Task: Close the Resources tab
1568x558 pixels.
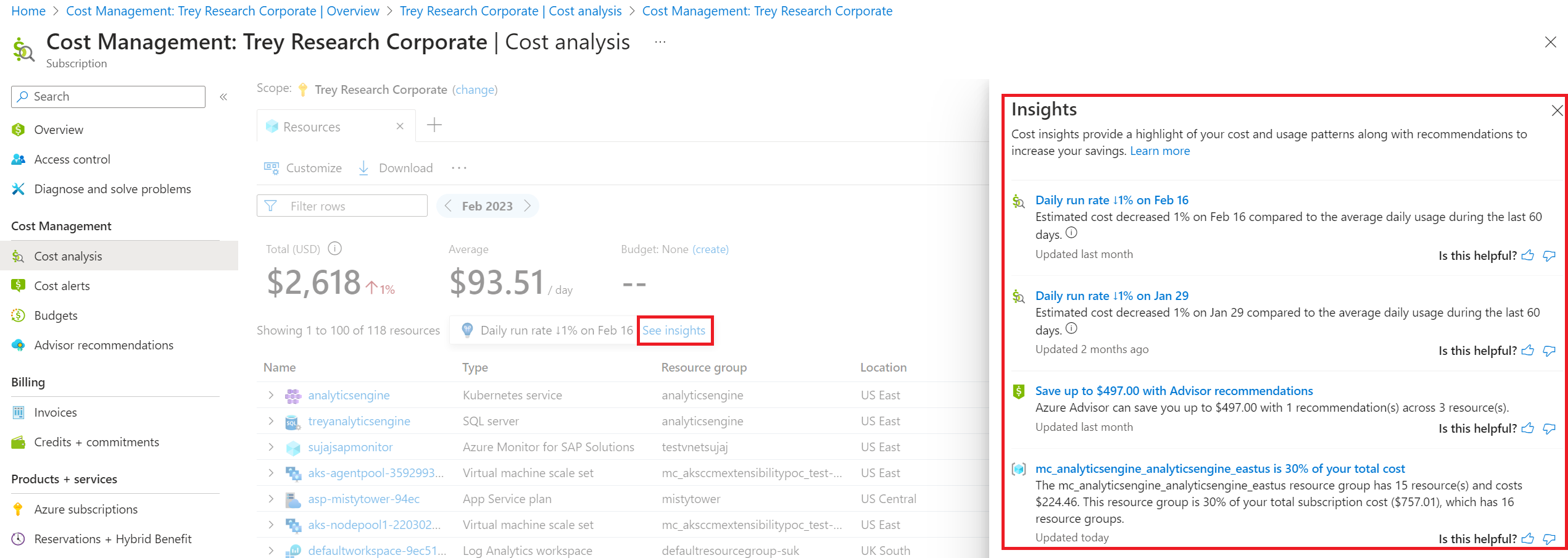Action: pos(400,127)
